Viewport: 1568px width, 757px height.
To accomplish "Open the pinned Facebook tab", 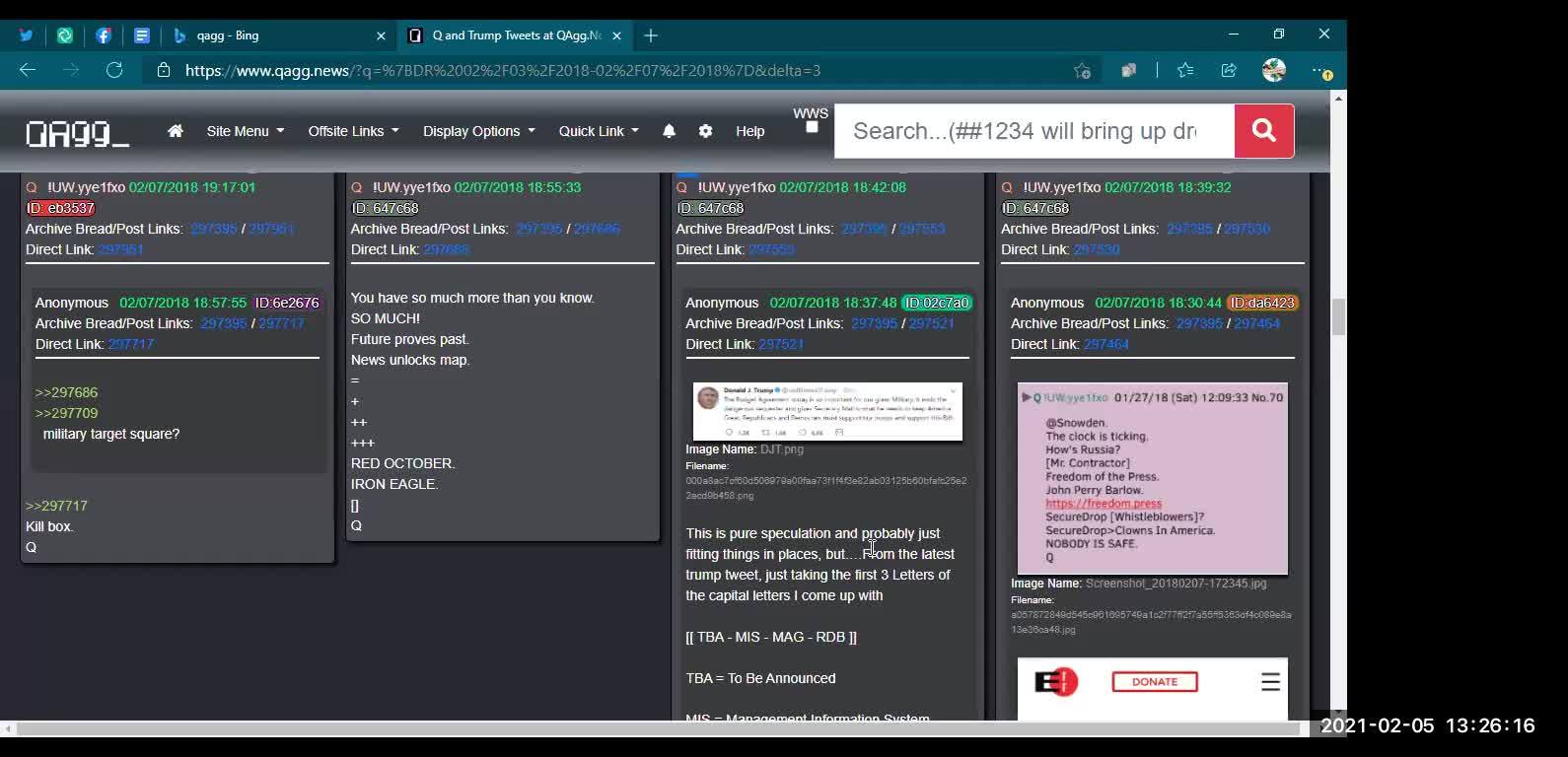I will [x=104, y=35].
